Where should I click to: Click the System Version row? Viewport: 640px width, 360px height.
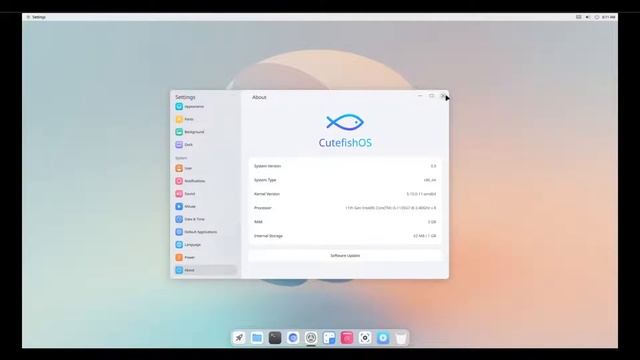point(345,166)
